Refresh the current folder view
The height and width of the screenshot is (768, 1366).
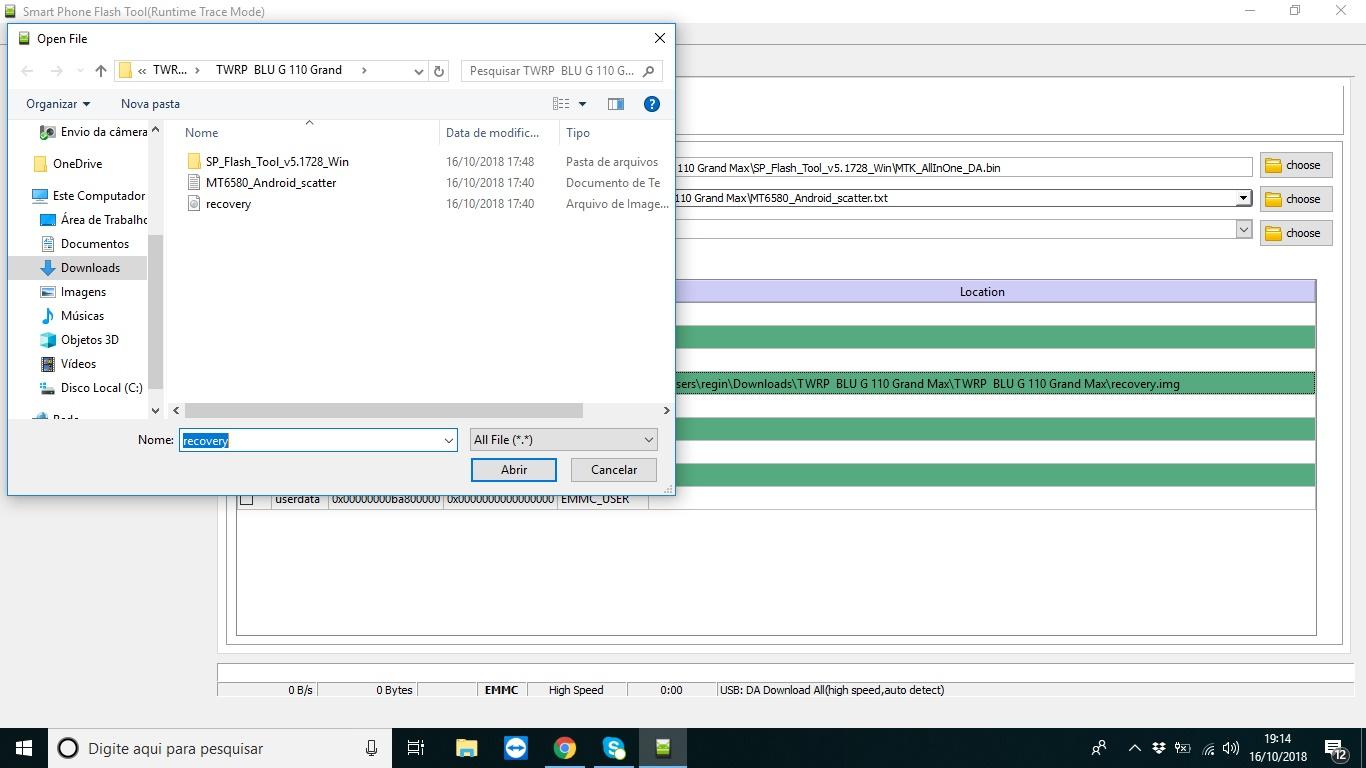pos(438,70)
